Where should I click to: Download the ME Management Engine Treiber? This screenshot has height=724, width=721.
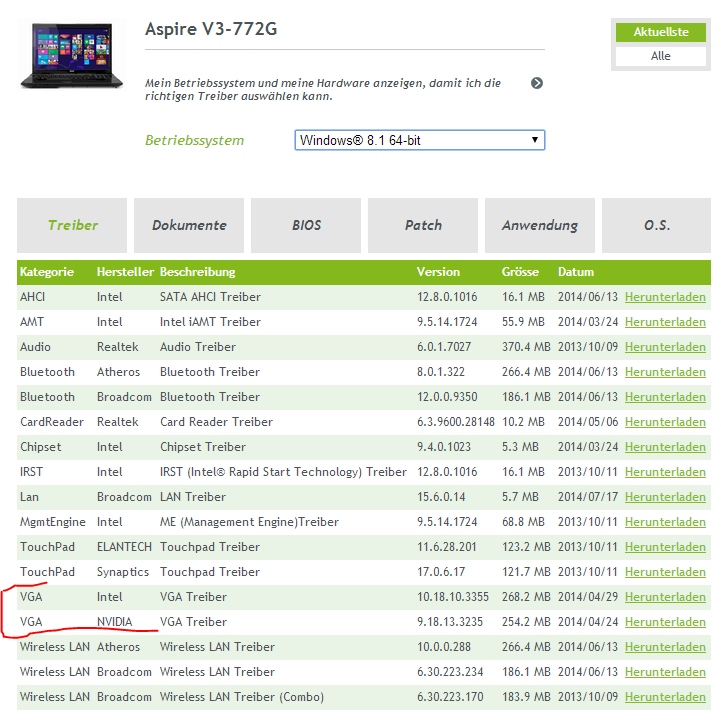coord(665,522)
